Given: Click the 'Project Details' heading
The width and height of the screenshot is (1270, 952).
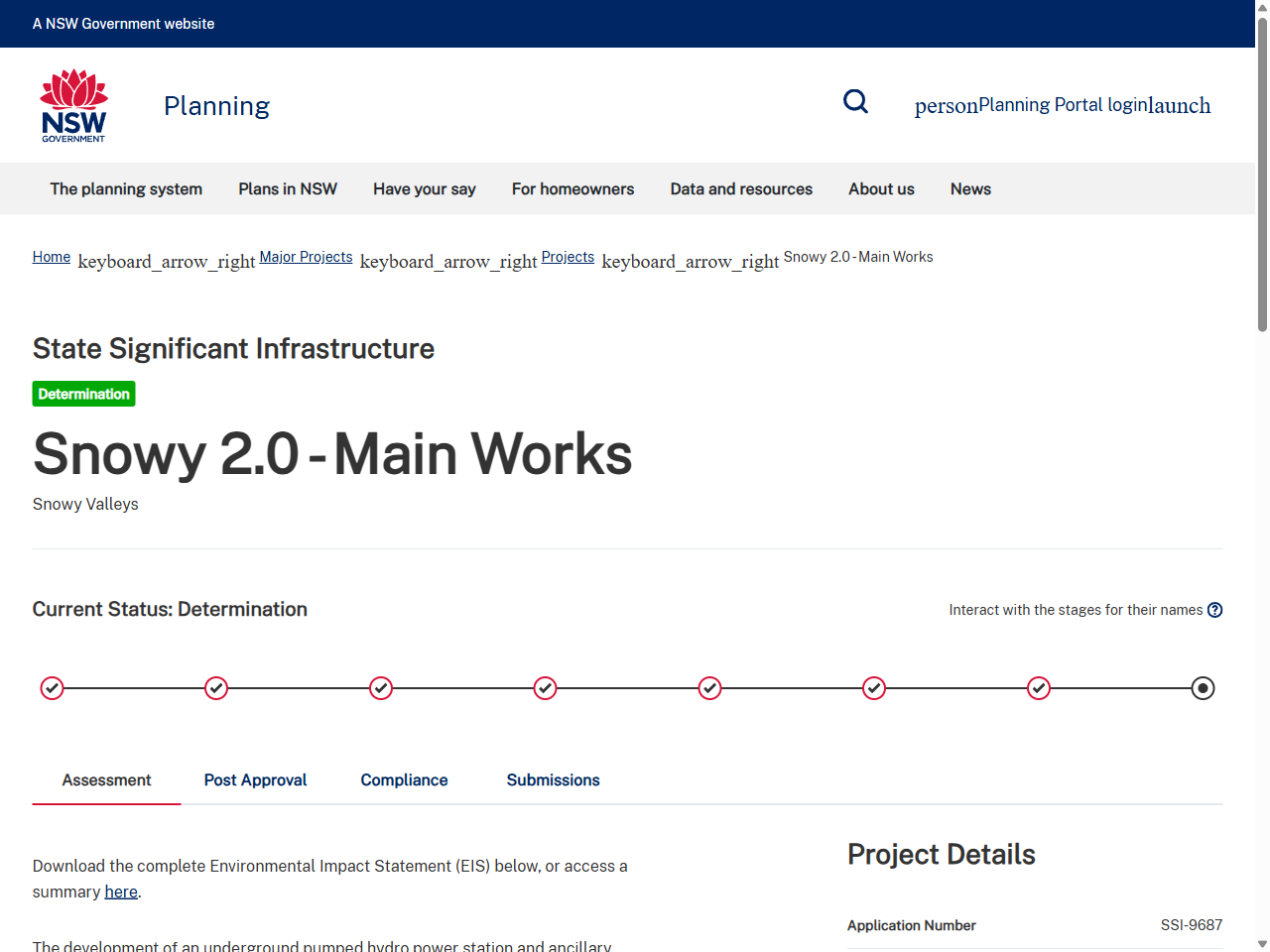Looking at the screenshot, I should [942, 854].
